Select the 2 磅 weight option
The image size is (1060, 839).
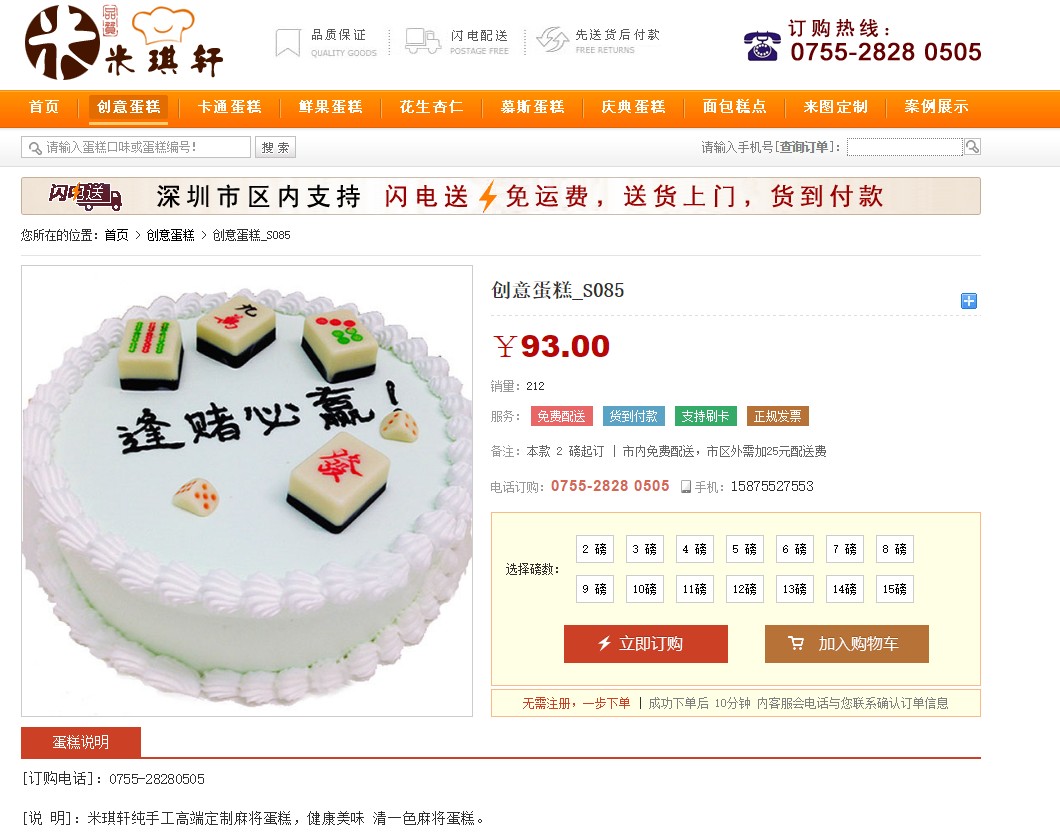(x=595, y=549)
